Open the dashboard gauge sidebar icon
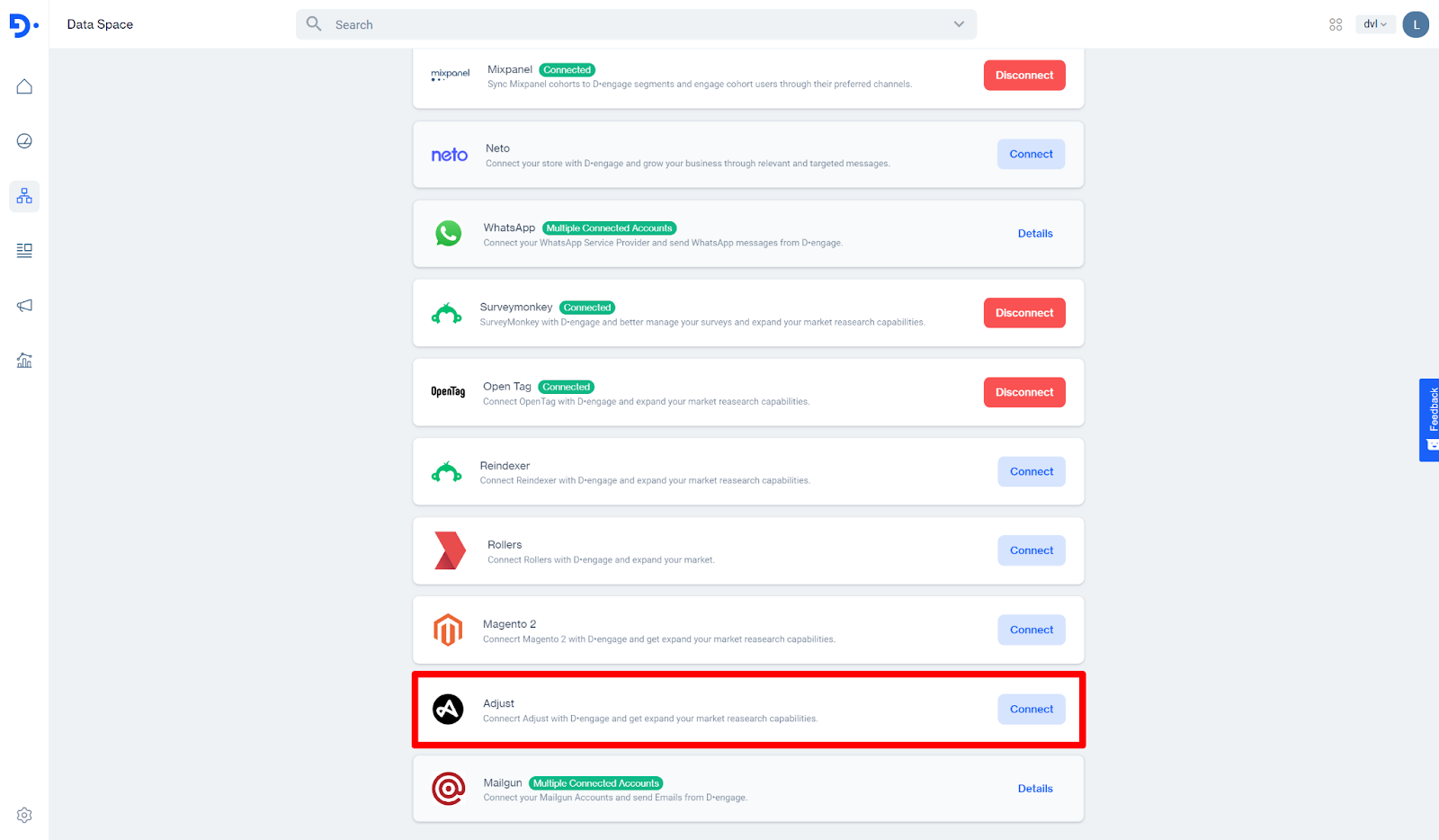The image size is (1439, 840). click(24, 141)
